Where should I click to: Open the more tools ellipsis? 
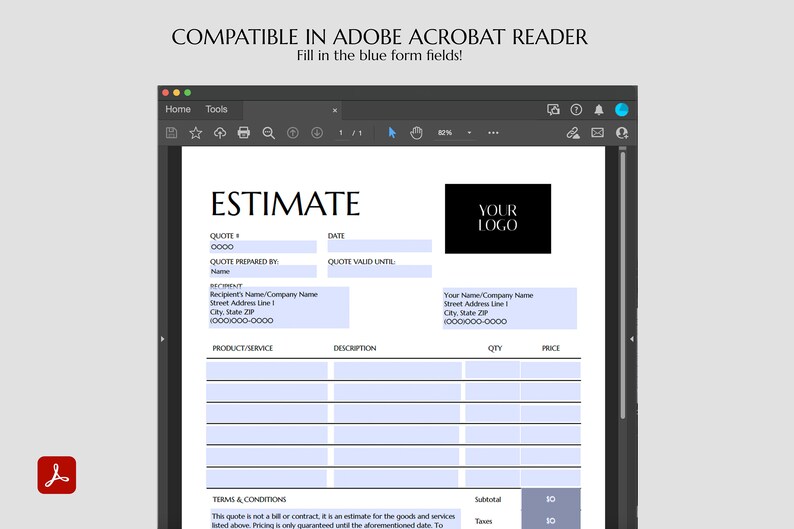493,133
